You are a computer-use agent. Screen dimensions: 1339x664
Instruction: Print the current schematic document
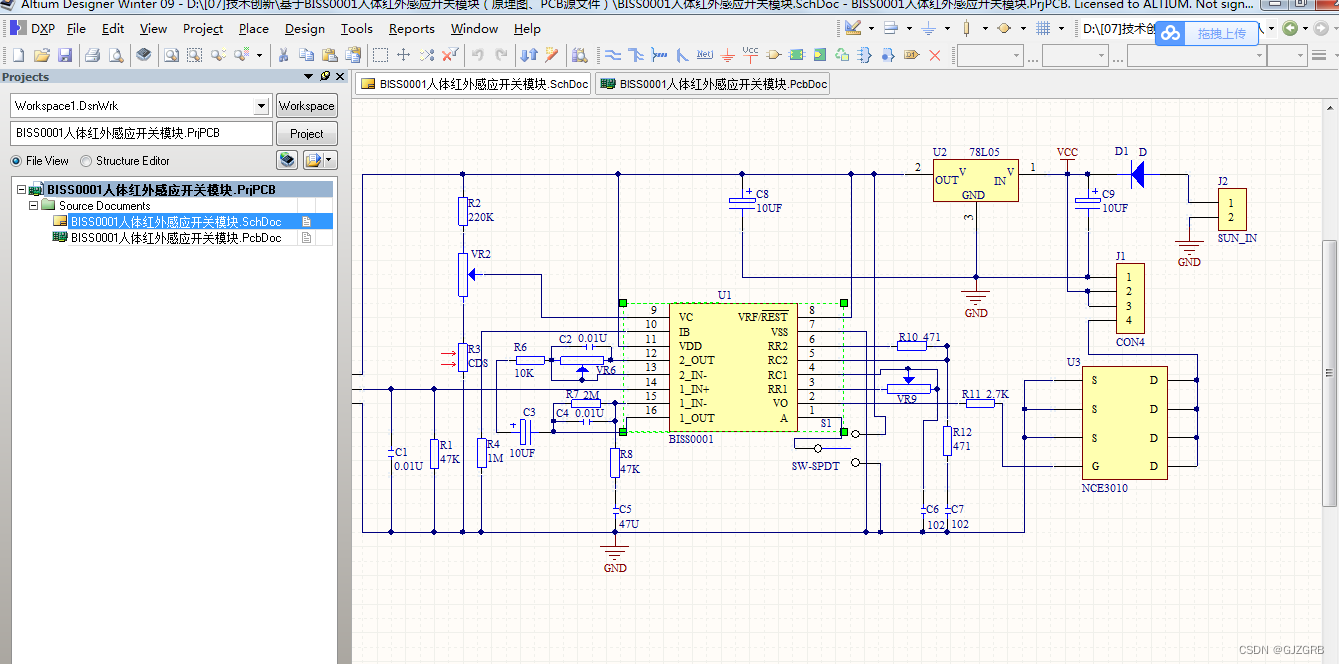pos(92,55)
